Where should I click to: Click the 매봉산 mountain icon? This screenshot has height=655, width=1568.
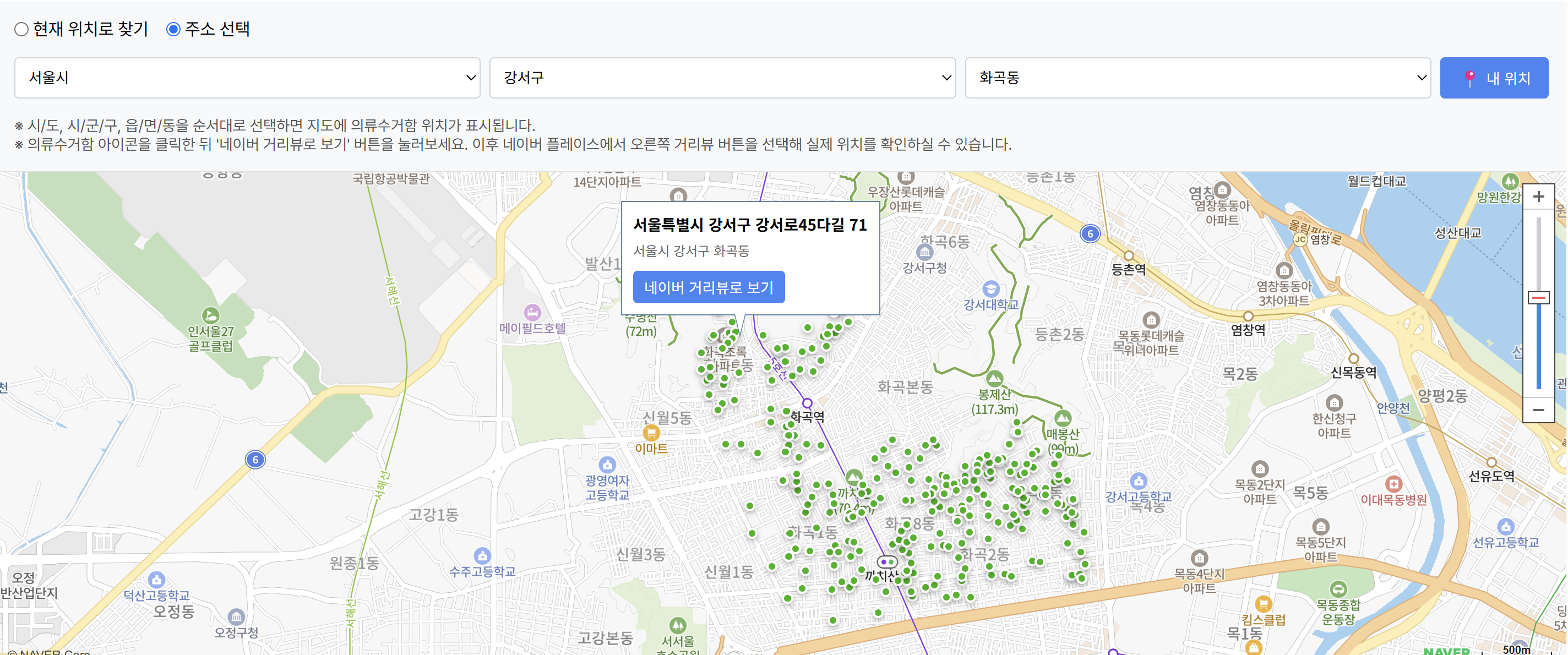click(1063, 418)
